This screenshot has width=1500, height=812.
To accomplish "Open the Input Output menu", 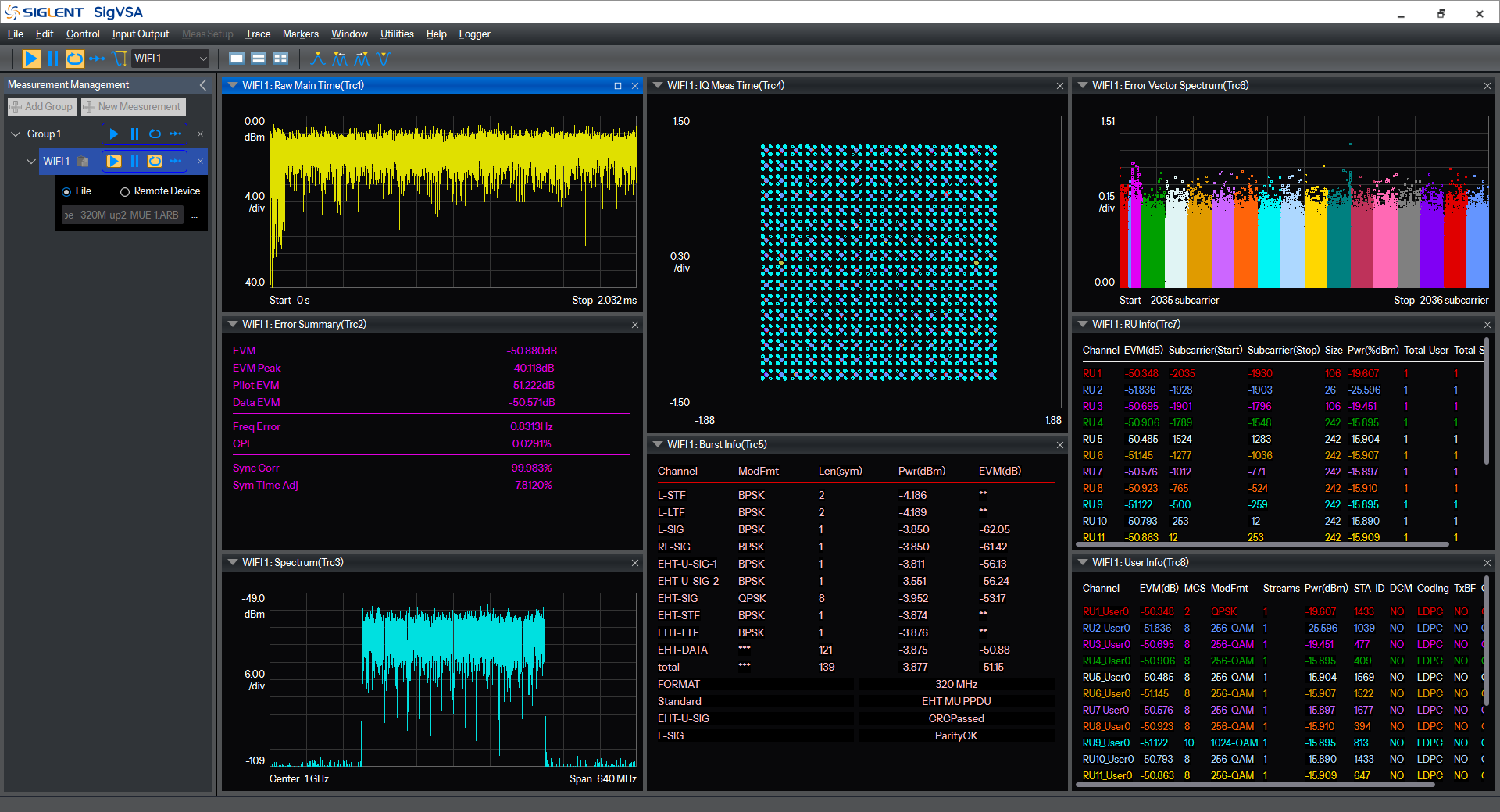I will pos(141,34).
